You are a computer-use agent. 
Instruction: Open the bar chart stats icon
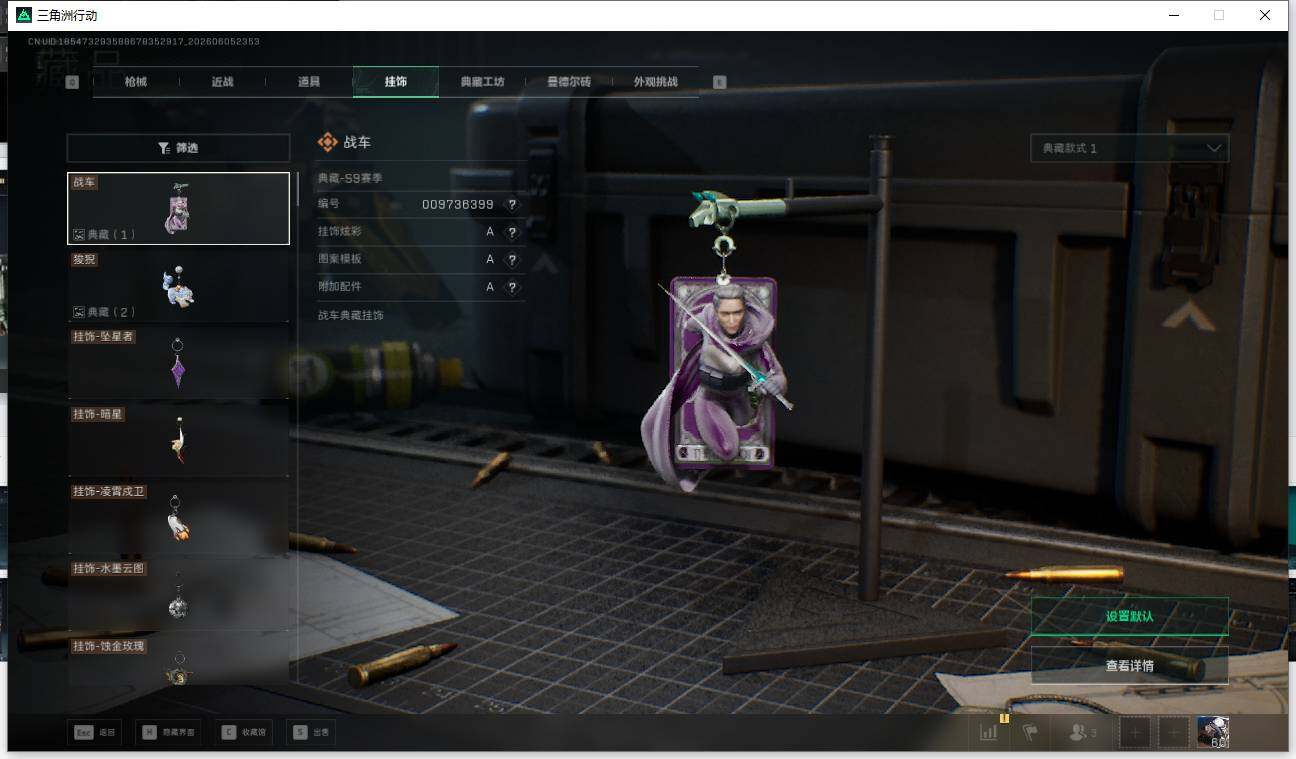point(989,733)
